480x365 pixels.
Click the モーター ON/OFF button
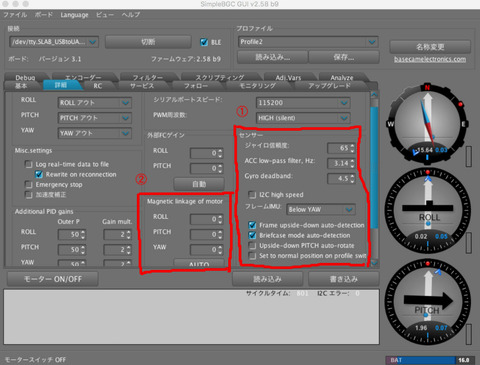[53, 279]
